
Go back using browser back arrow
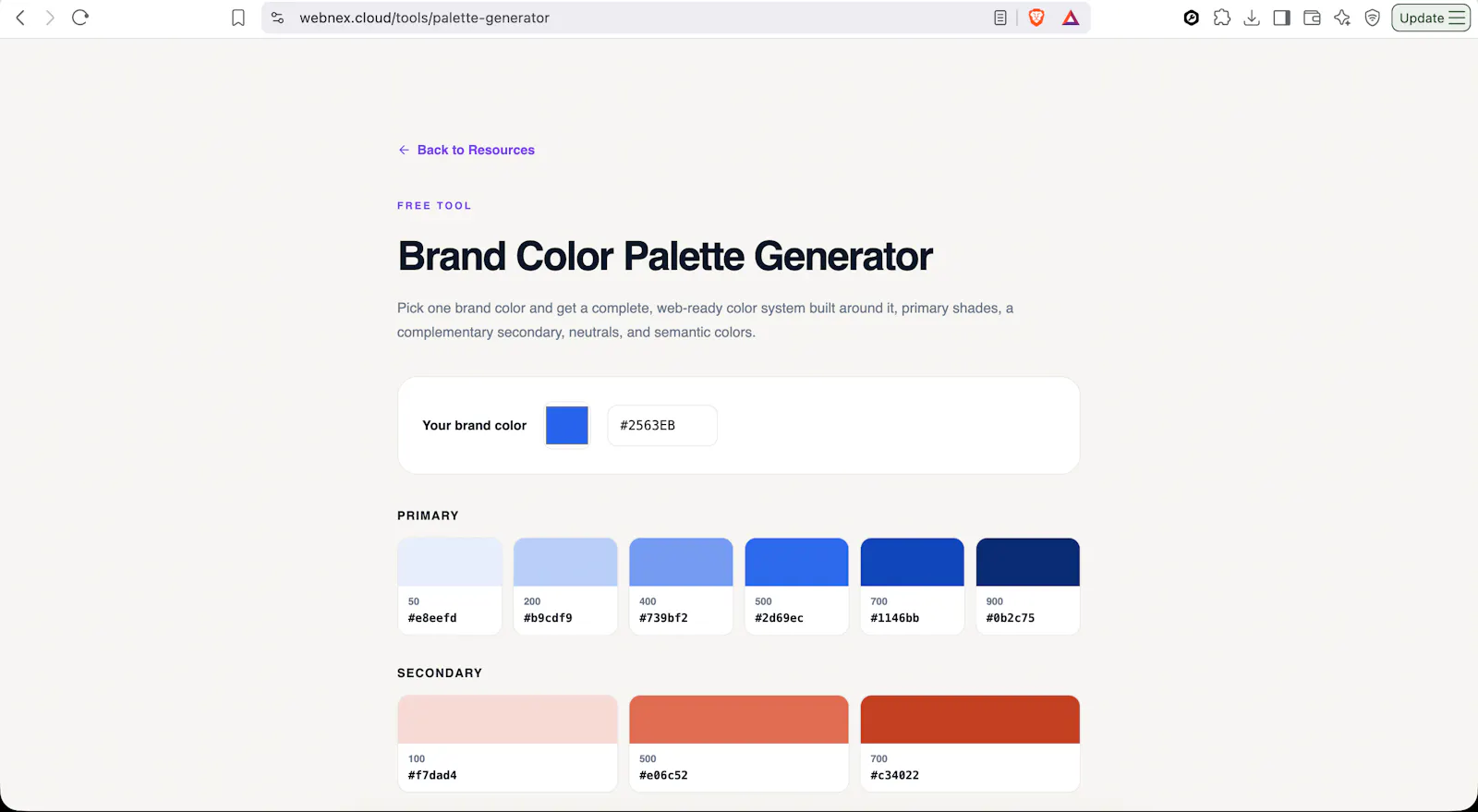coord(20,18)
